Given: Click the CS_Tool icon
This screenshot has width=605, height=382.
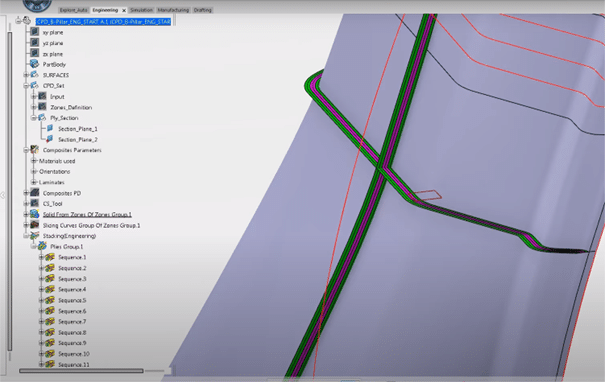Looking at the screenshot, I should (x=35, y=203).
